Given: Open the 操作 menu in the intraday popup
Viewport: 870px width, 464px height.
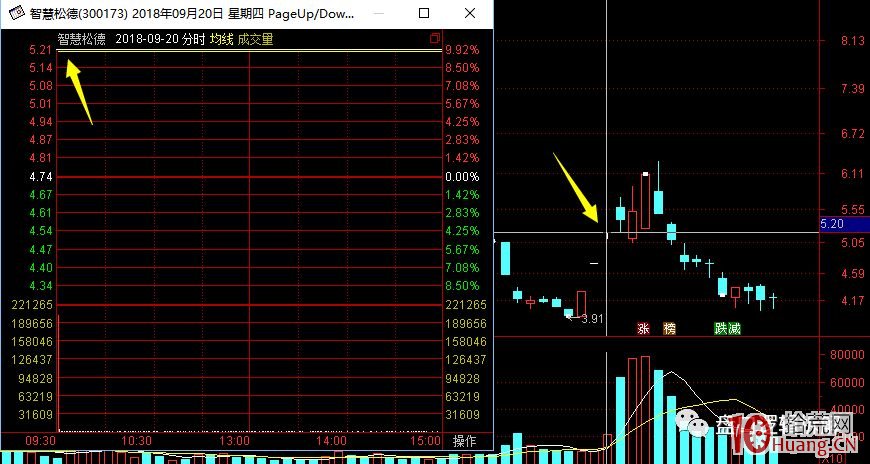Looking at the screenshot, I should (x=464, y=441).
